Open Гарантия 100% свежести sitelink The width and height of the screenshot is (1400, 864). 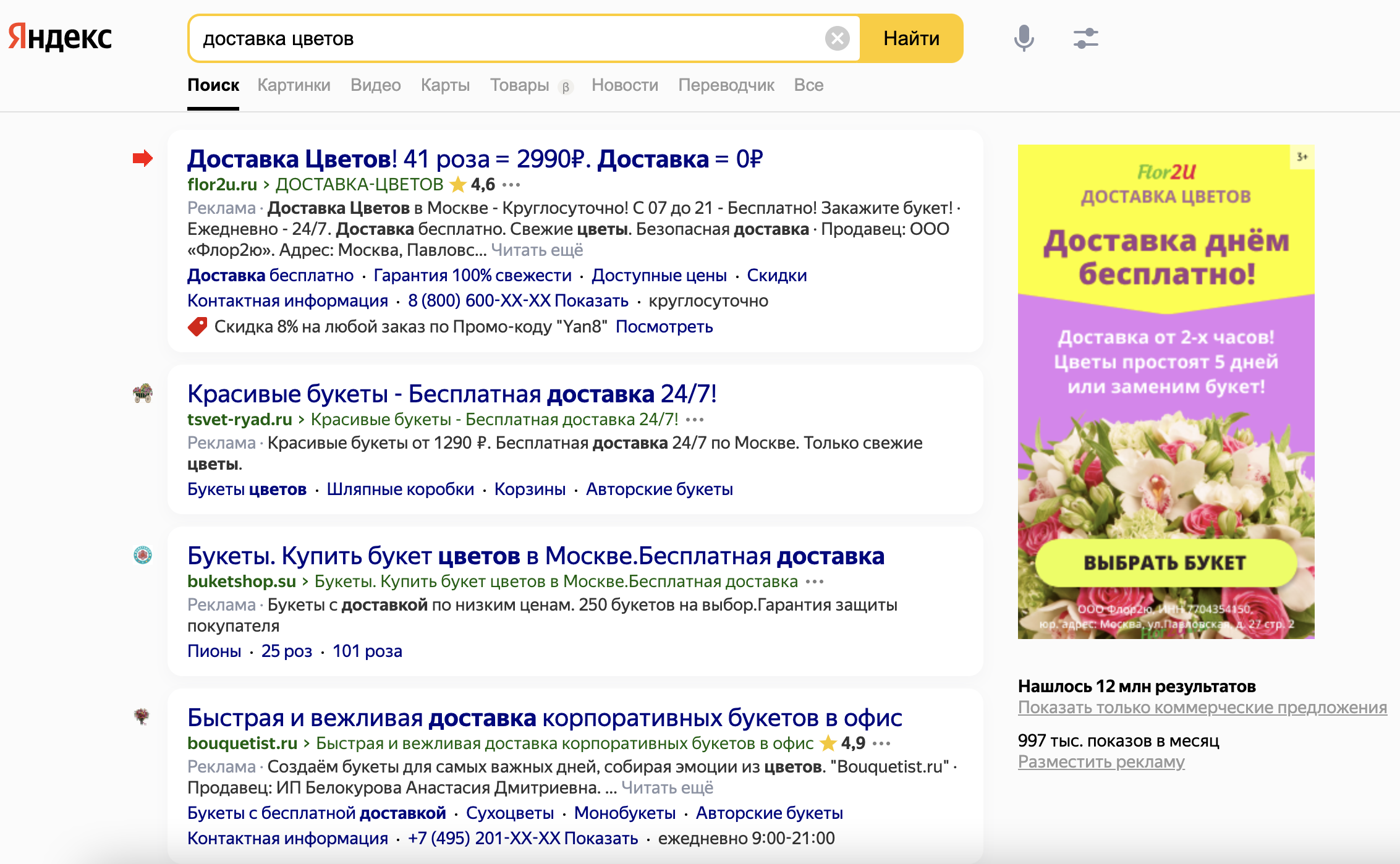tap(472, 276)
